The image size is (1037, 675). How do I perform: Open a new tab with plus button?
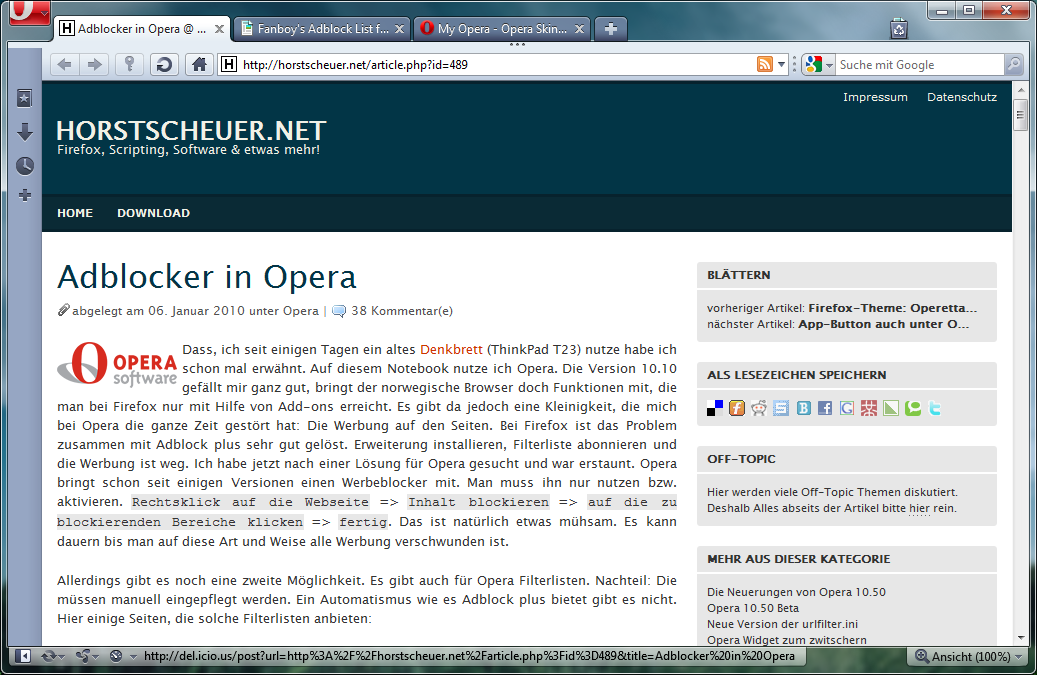(x=611, y=29)
